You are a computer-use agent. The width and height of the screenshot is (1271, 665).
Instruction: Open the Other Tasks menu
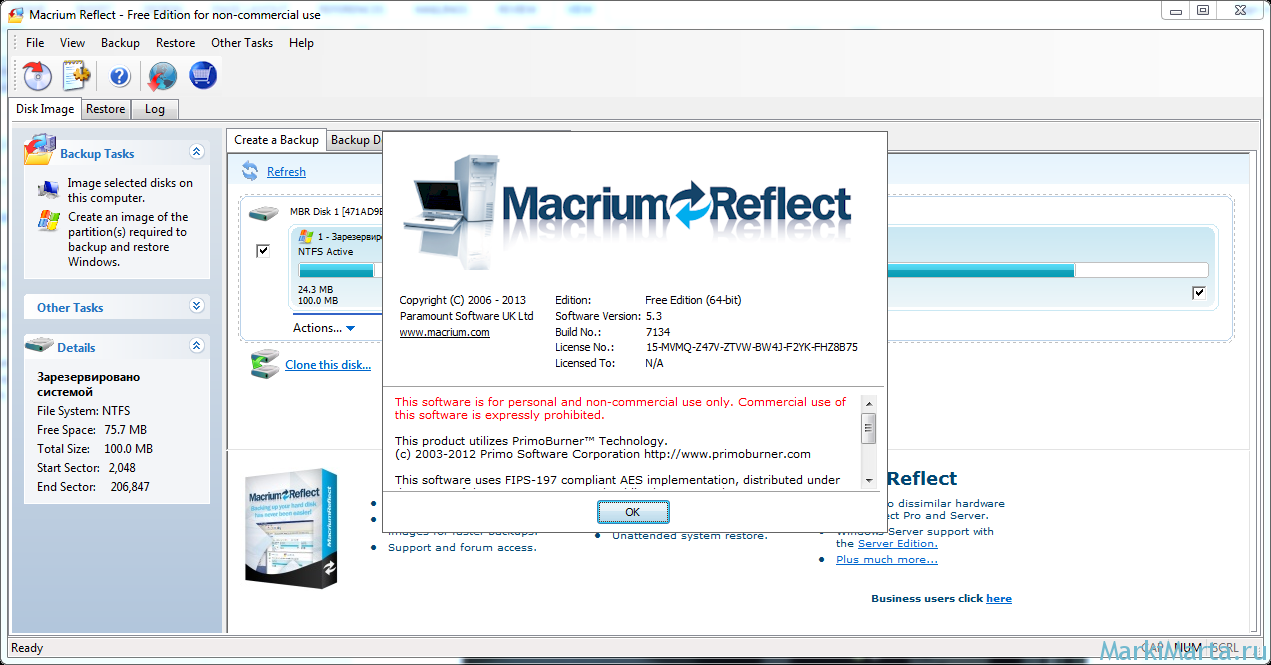242,43
